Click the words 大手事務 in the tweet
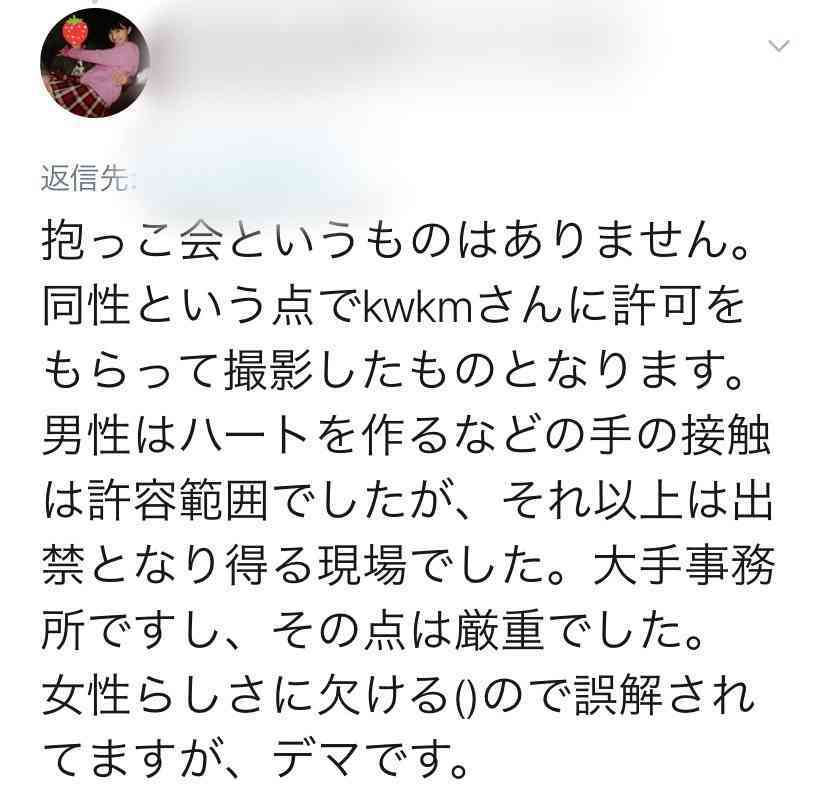The image size is (828, 793). pyautogui.click(x=684, y=565)
